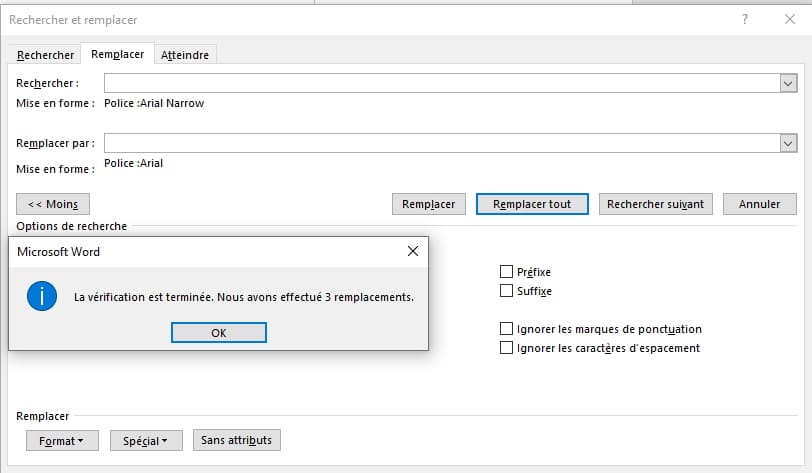Screen dimensions: 812x473
Task: Switch to the Atteindre tab
Action: pyautogui.click(x=185, y=55)
